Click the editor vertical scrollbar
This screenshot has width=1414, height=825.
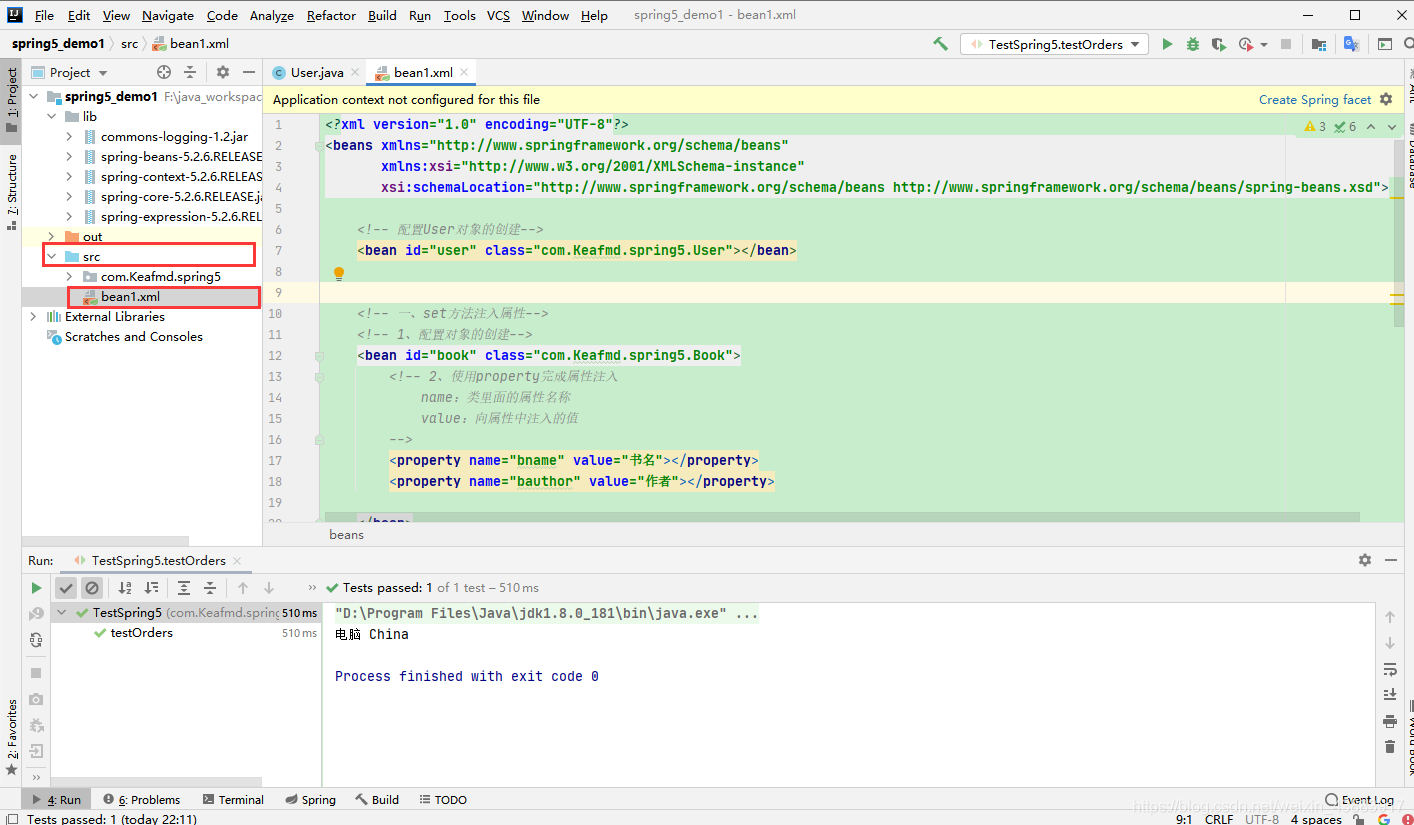(x=1398, y=233)
